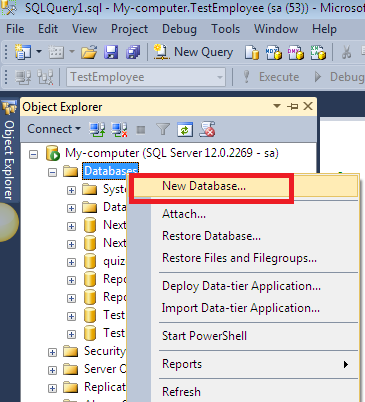This screenshot has height=402, width=365.
Task: Click the Save All icon
Action: tap(133, 52)
